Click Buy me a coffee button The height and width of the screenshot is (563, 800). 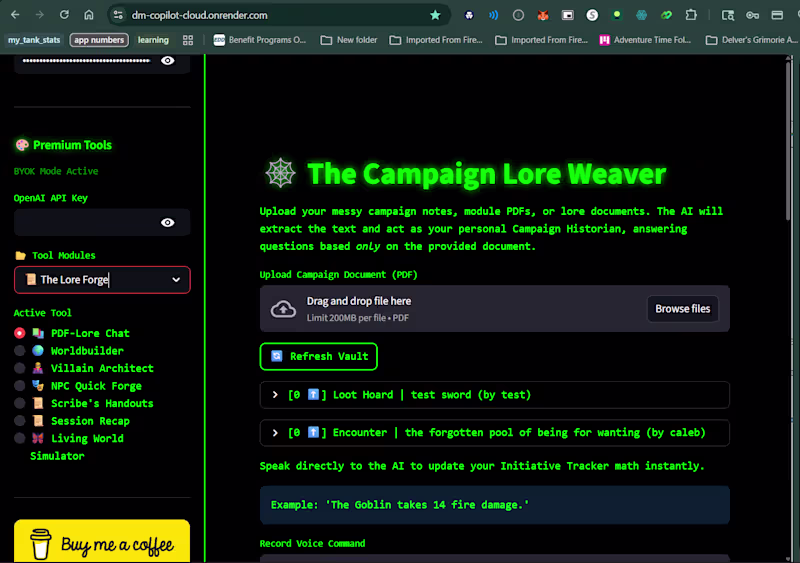click(102, 542)
